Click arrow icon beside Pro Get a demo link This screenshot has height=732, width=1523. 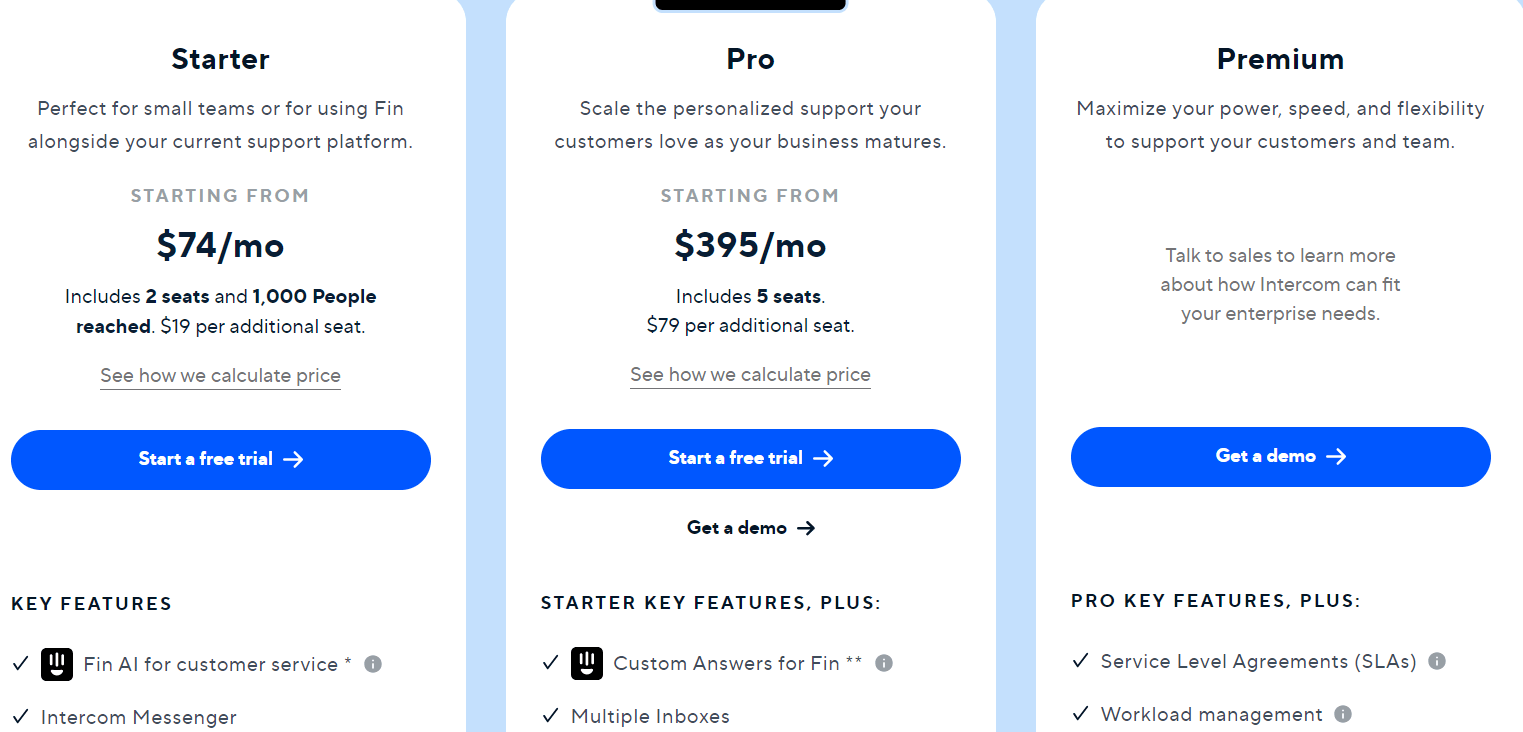pyautogui.click(x=806, y=528)
